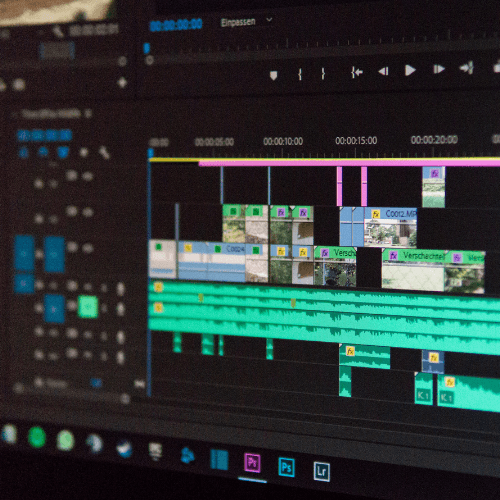Step back one frame

tap(384, 71)
